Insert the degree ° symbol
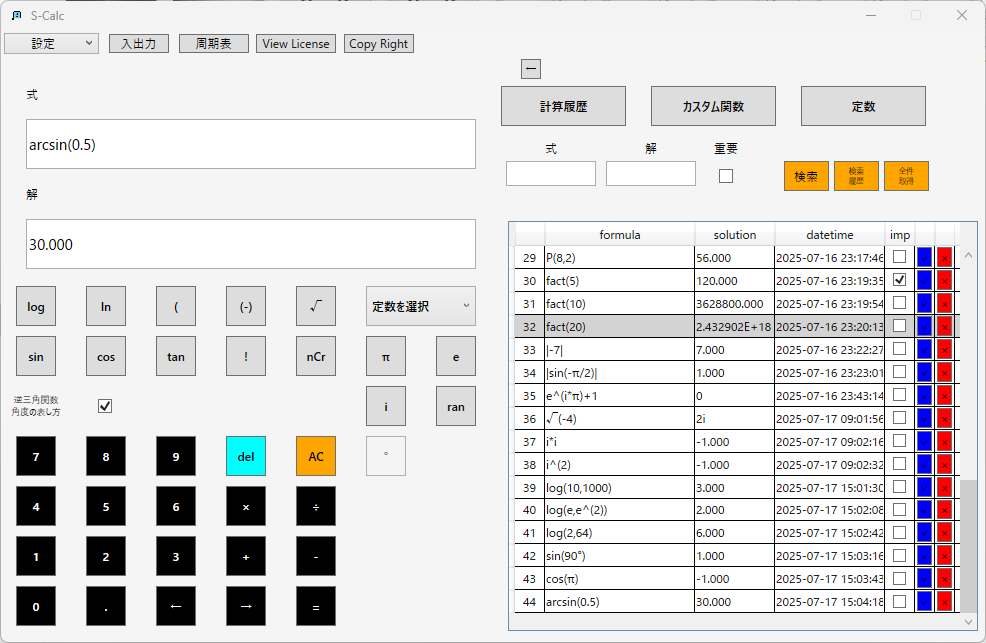 coord(386,456)
